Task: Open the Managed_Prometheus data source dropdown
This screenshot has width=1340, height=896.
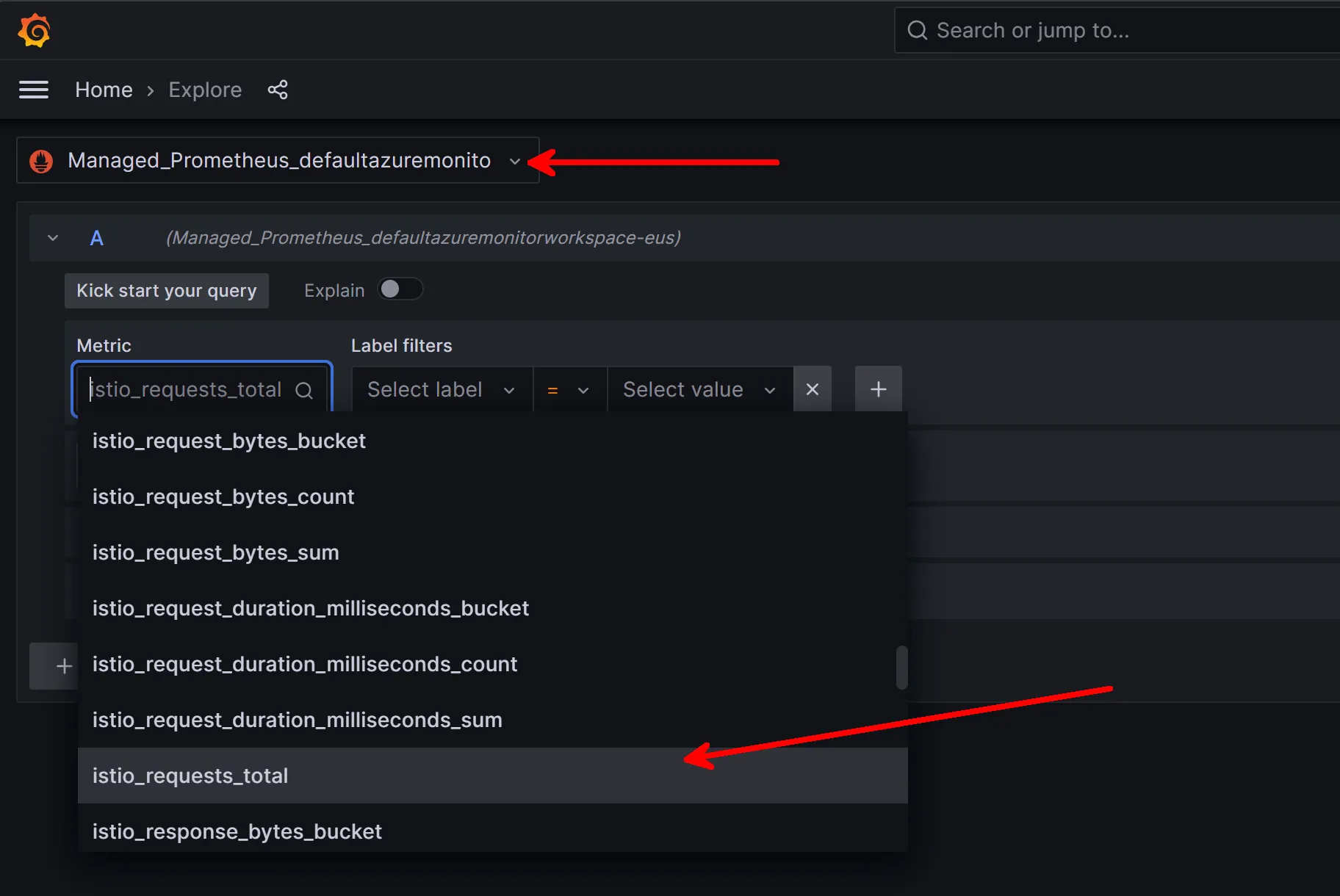Action: click(x=278, y=161)
